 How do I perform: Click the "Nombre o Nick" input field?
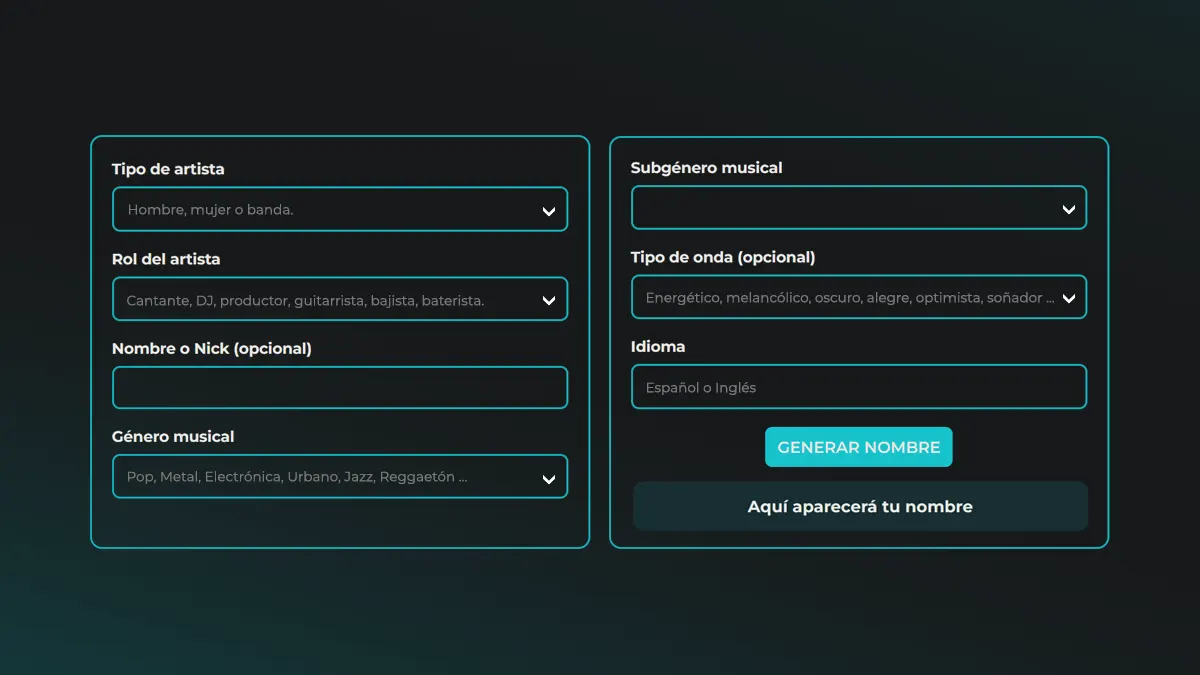click(340, 387)
